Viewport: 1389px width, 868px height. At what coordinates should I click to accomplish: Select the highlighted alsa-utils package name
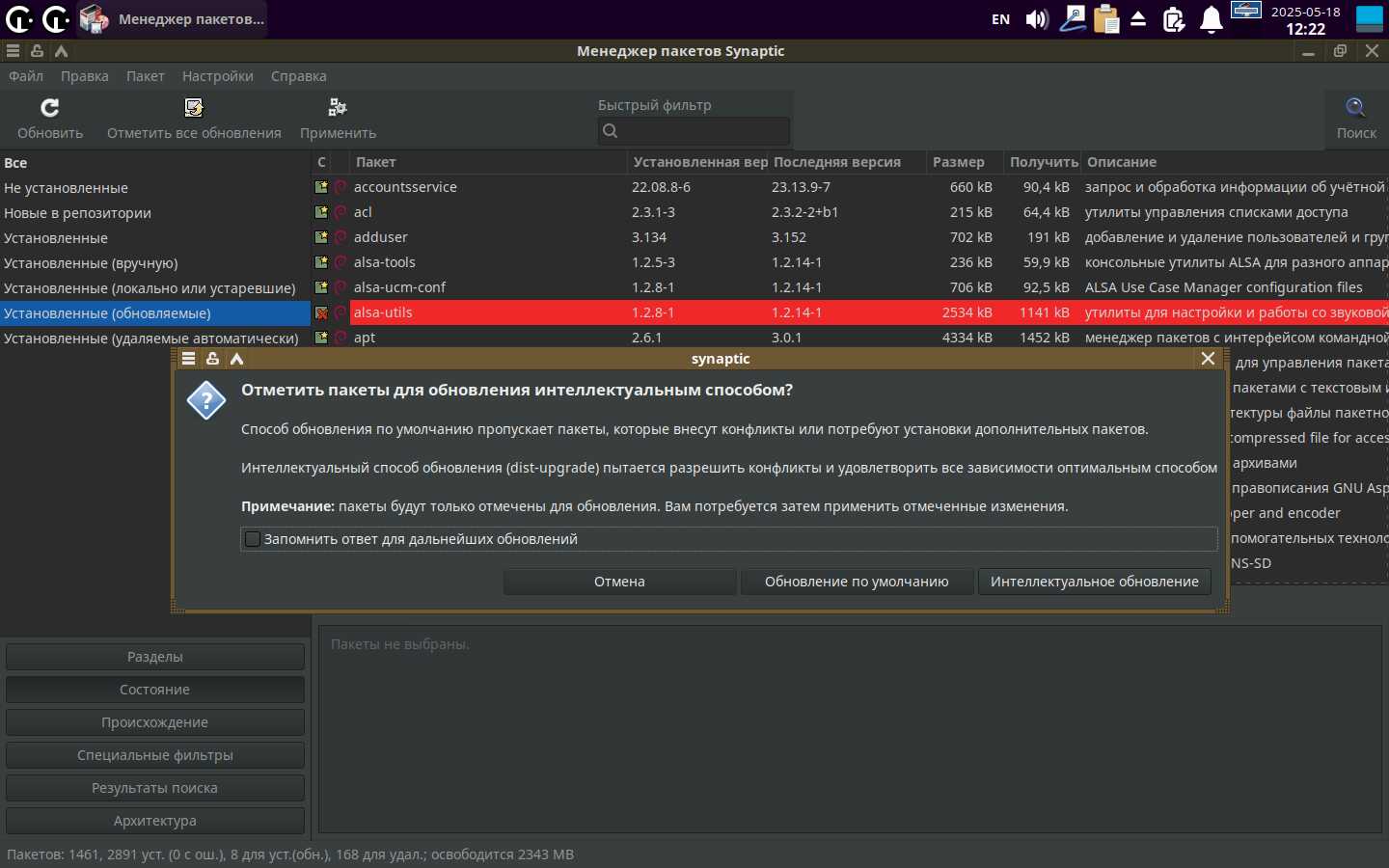point(383,312)
